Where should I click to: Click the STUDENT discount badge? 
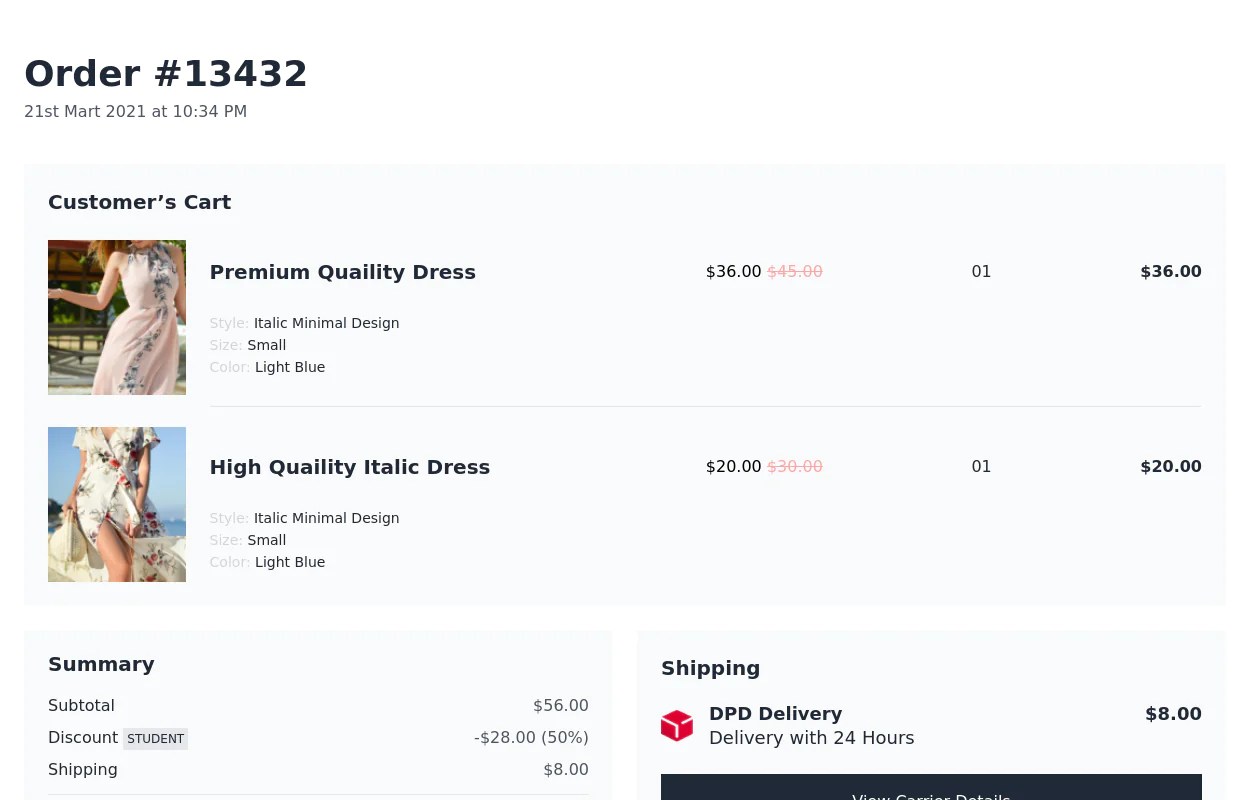tap(155, 739)
